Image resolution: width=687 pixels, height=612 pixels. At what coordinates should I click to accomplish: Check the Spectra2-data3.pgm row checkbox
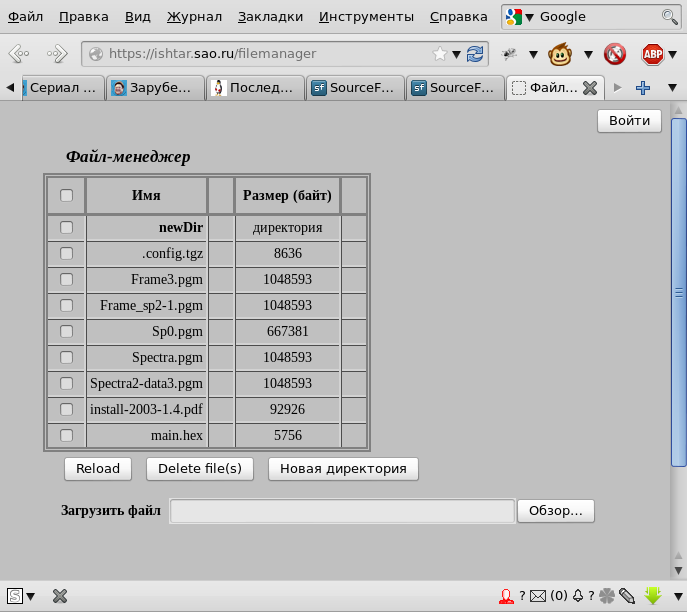point(67,383)
